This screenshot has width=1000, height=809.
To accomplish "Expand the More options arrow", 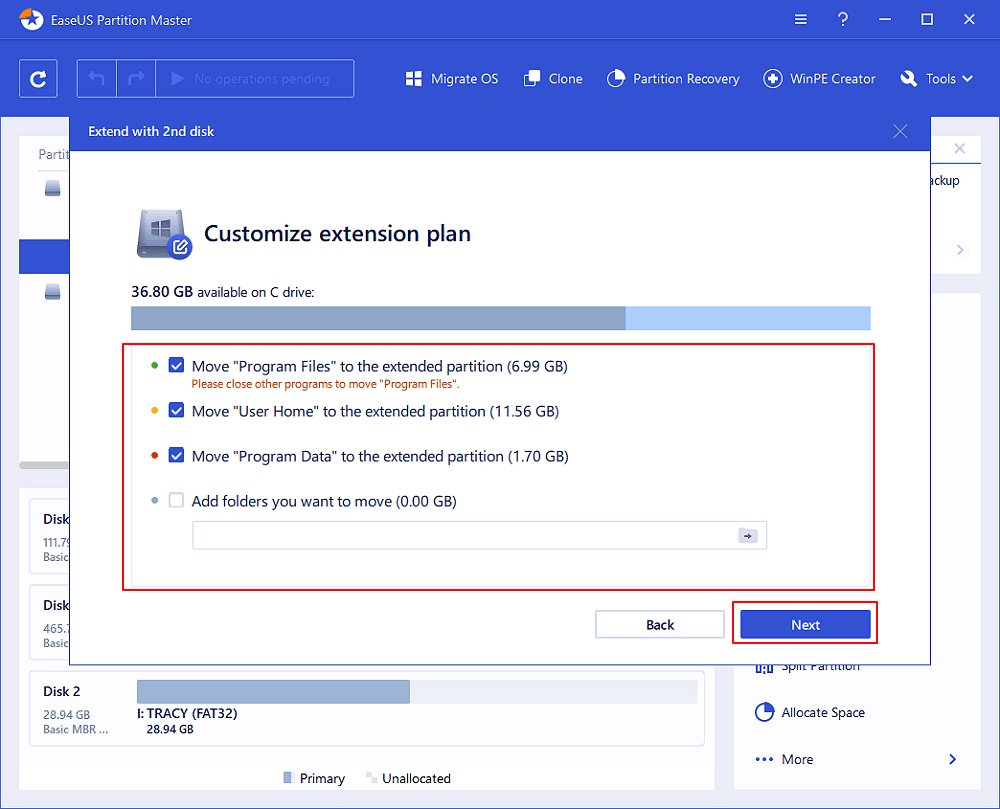I will point(952,759).
